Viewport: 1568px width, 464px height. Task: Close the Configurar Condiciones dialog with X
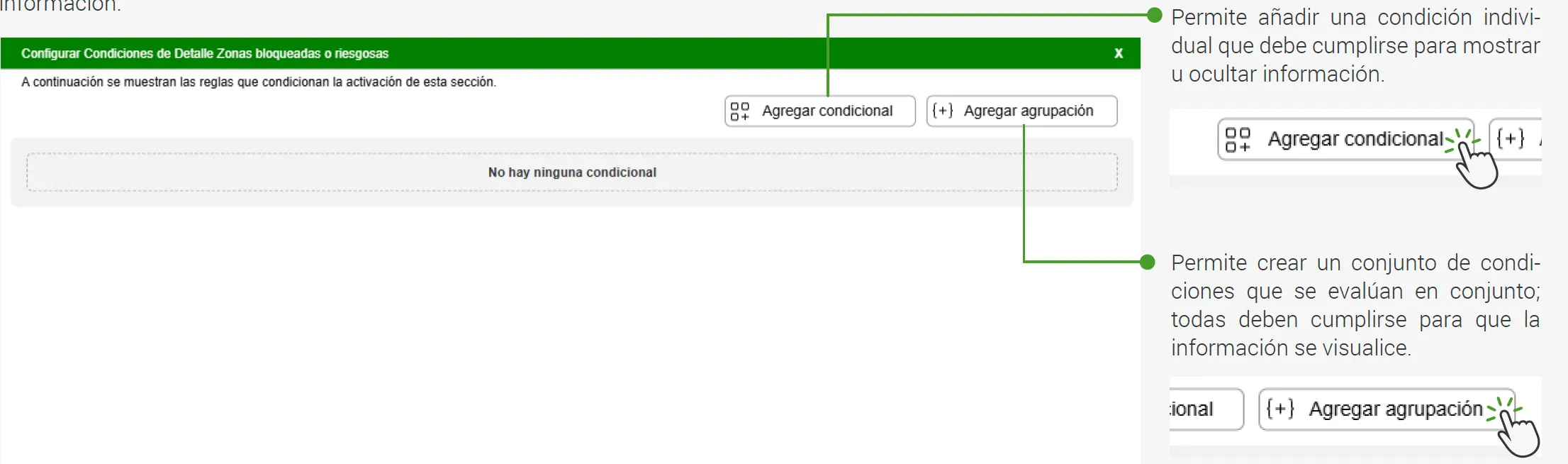[1119, 53]
